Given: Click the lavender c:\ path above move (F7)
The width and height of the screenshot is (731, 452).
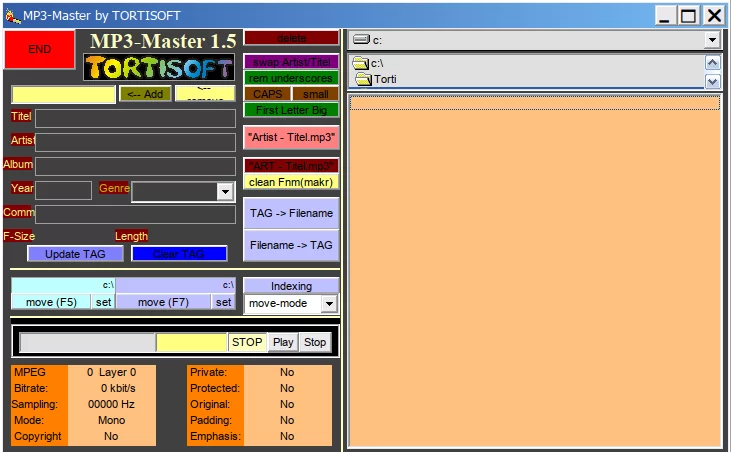Looking at the screenshot, I should [x=175, y=285].
